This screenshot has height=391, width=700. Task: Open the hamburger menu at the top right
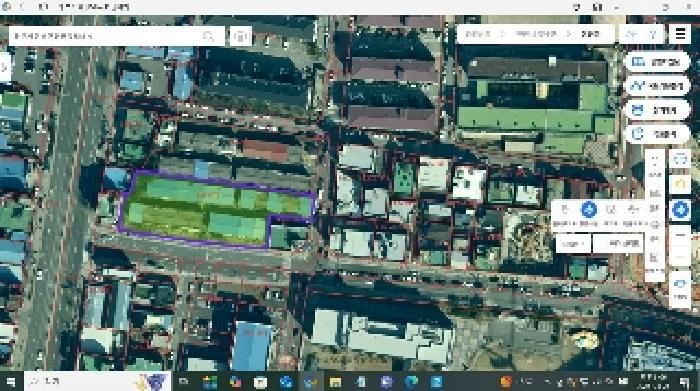pyautogui.click(x=680, y=34)
